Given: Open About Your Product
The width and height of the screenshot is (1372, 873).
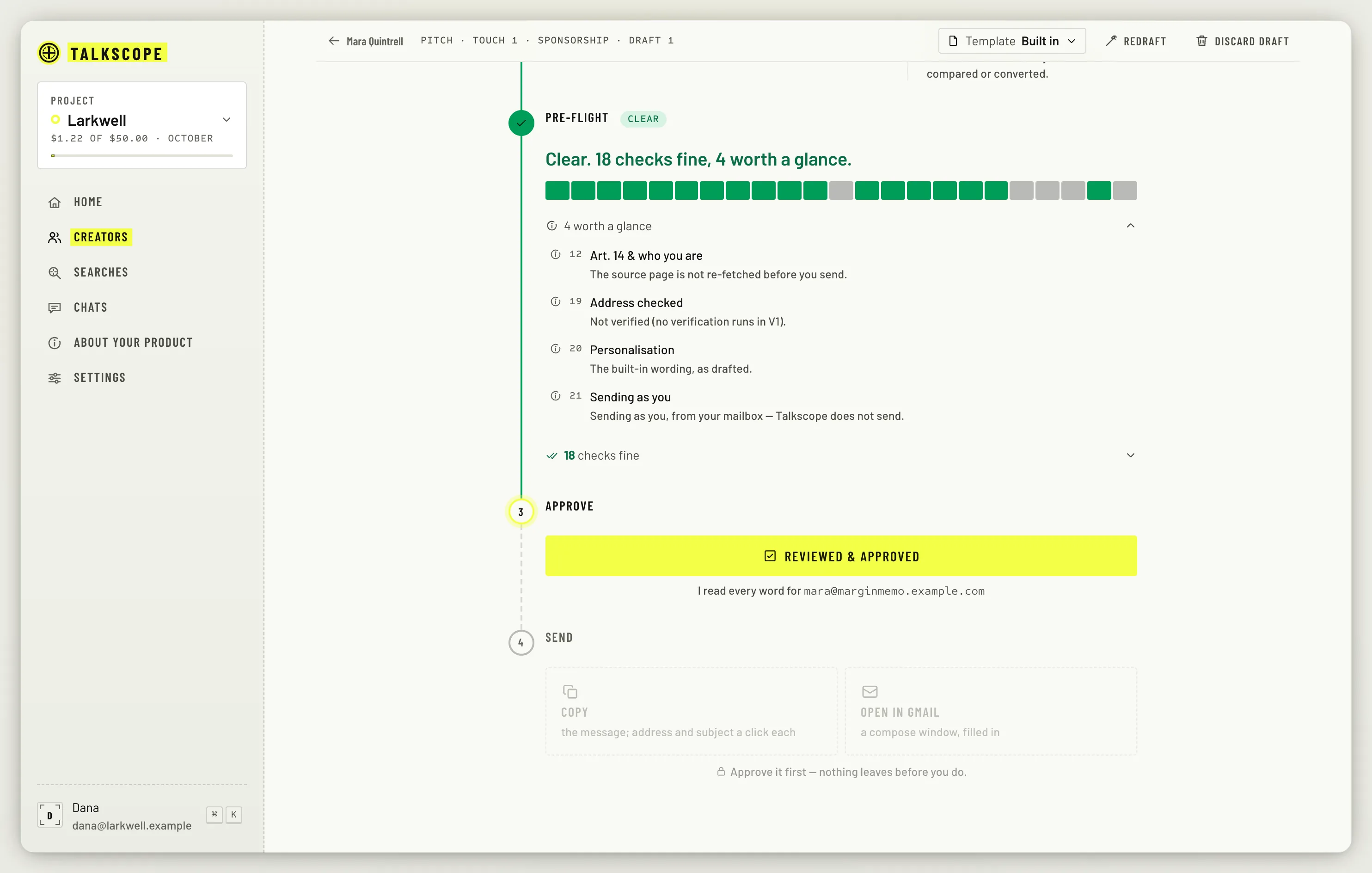Looking at the screenshot, I should [133, 343].
